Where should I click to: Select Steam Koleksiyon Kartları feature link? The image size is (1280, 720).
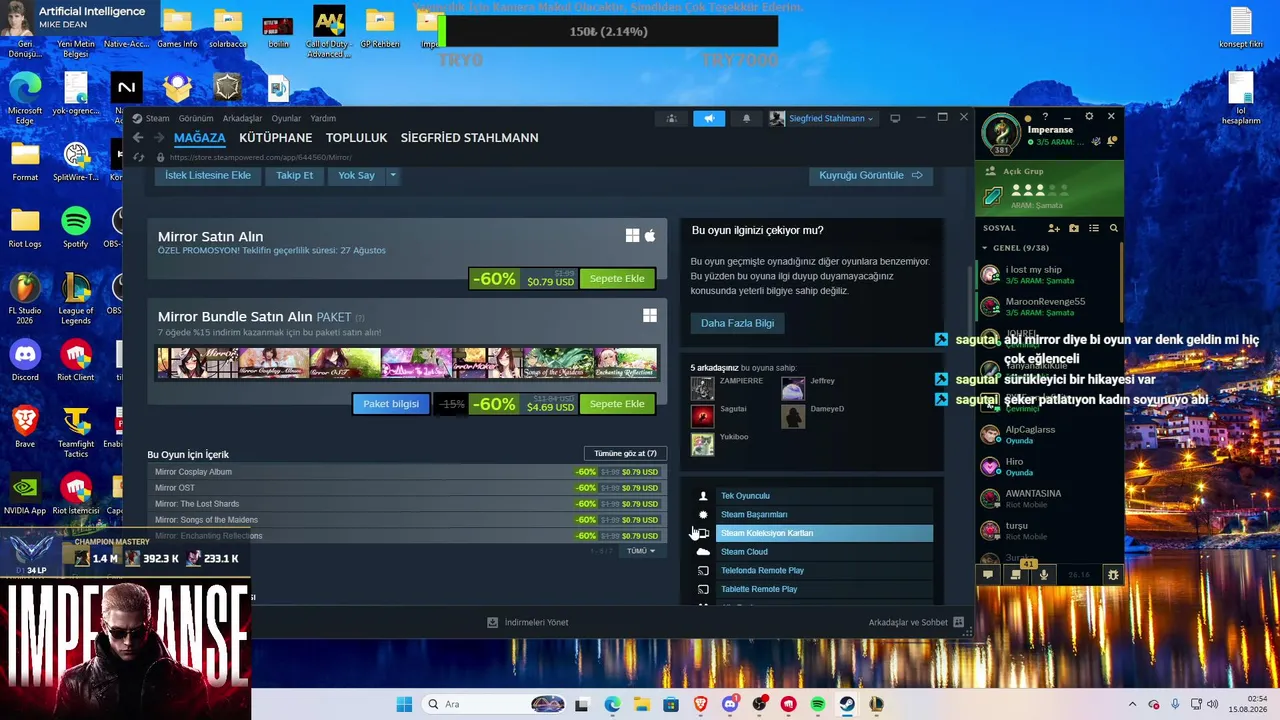824,533
